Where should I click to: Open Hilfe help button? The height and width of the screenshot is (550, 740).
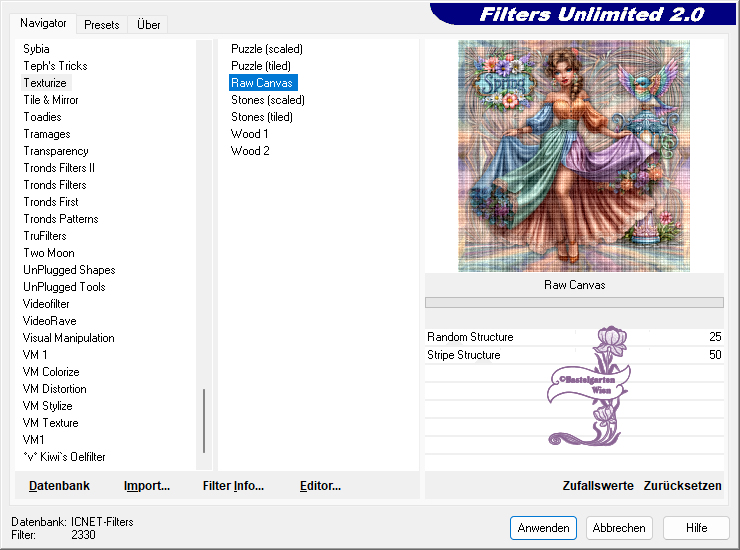[x=696, y=528]
